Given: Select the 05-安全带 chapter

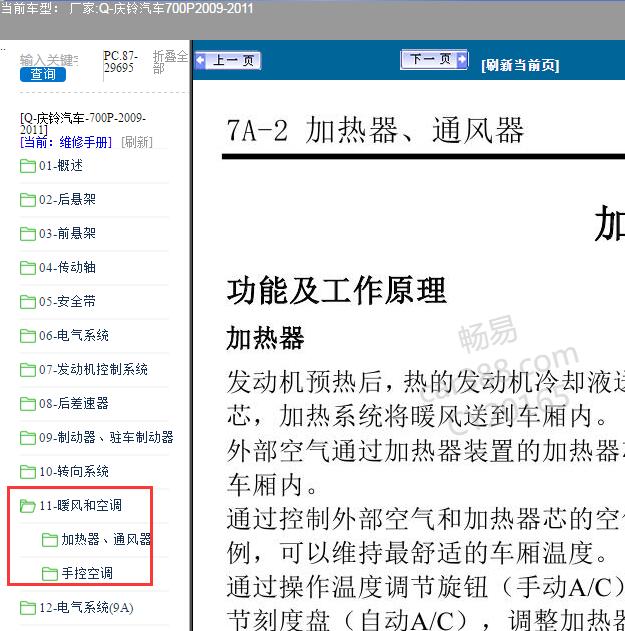Looking at the screenshot, I should pyautogui.click(x=68, y=301).
